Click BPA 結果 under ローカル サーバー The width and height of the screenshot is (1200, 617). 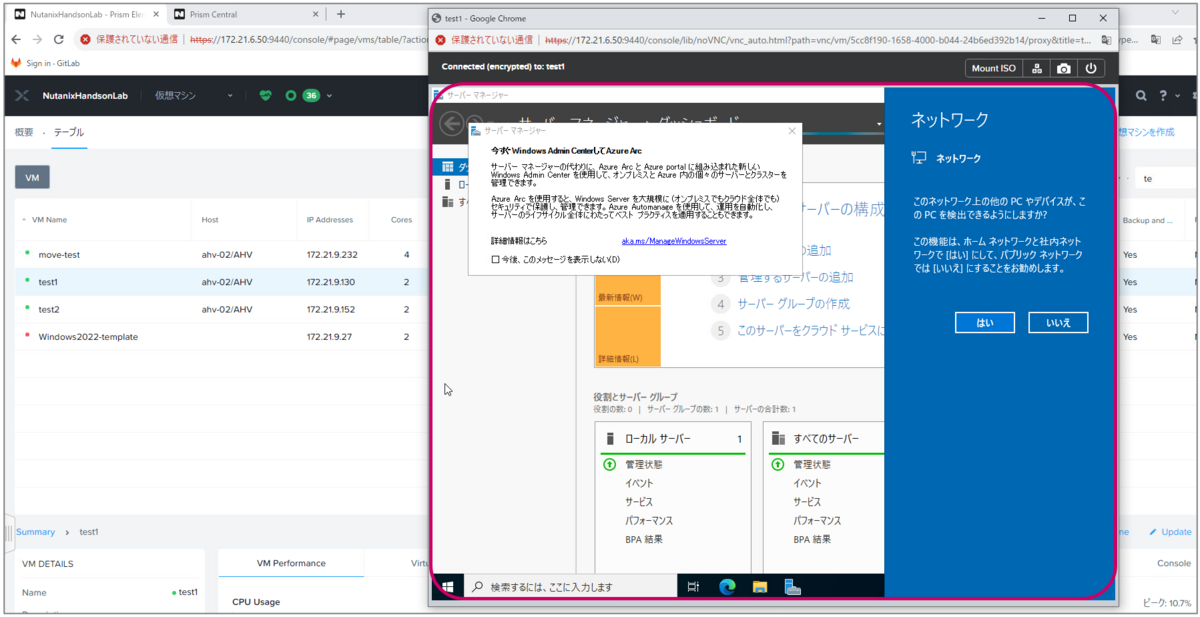(643, 540)
